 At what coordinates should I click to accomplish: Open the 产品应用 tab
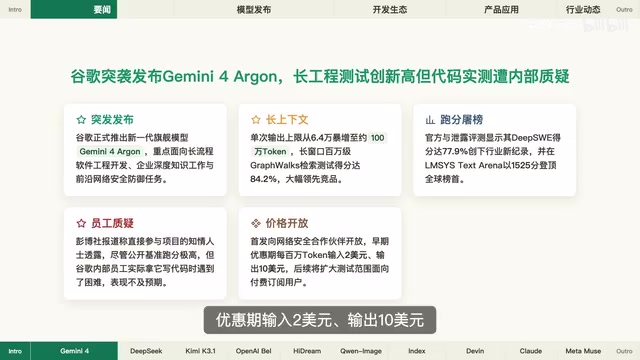[501, 9]
